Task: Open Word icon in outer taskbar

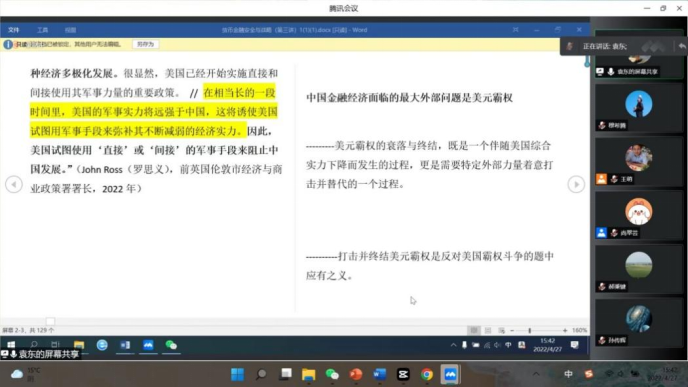Action: [x=380, y=374]
